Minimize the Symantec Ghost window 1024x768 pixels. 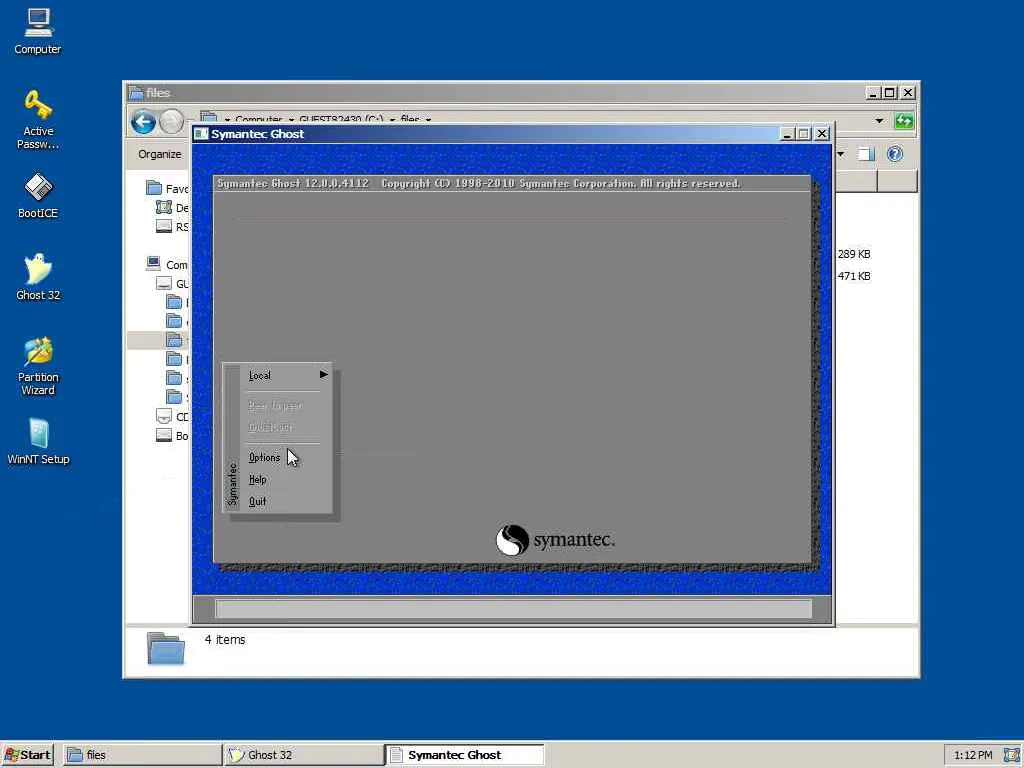[787, 134]
